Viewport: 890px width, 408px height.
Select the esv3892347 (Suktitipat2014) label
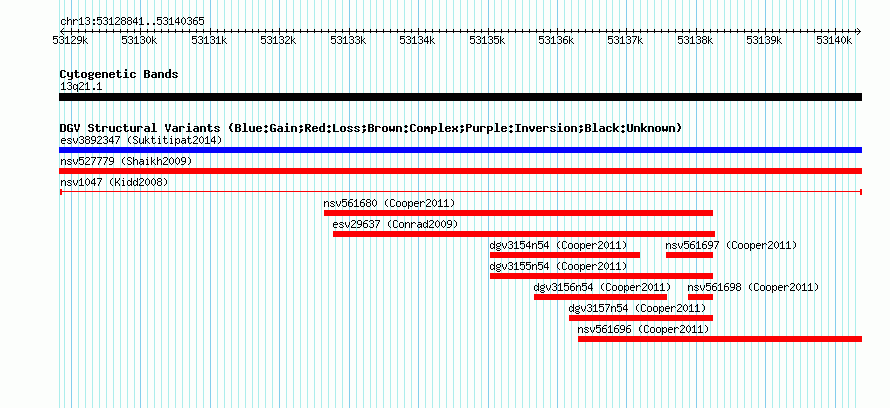[x=141, y=140]
